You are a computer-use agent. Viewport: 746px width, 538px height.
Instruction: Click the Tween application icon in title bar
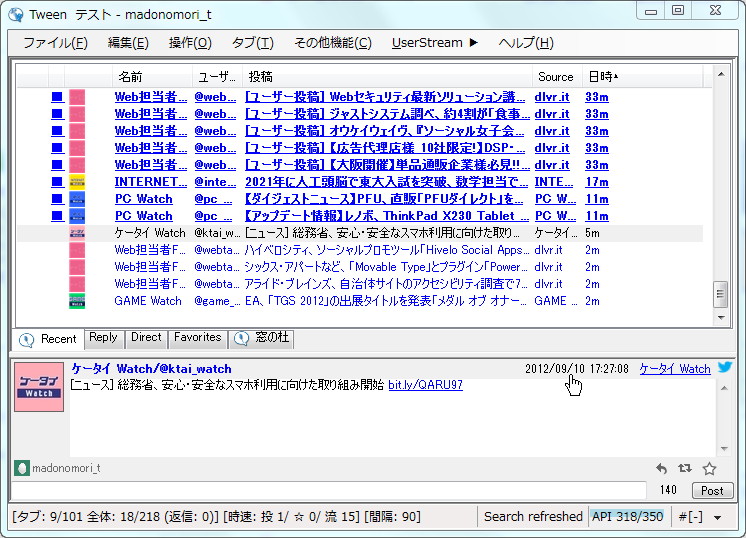point(16,15)
